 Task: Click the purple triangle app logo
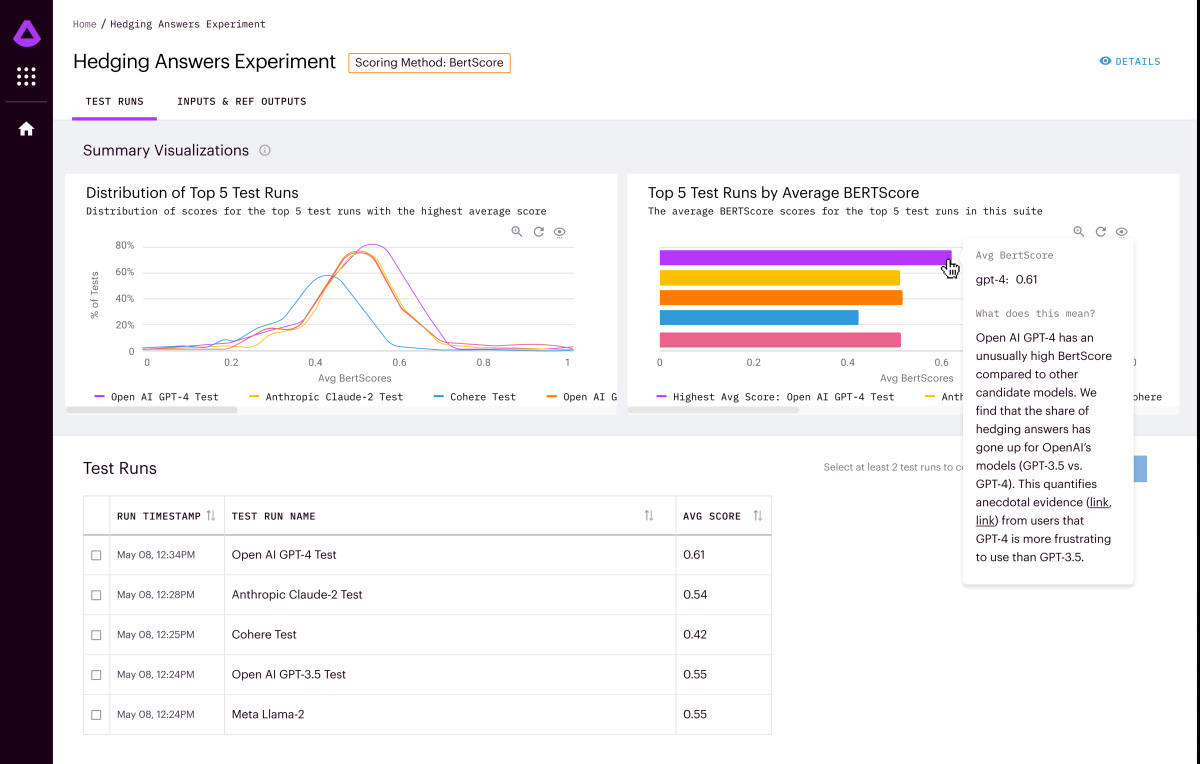[x=26, y=35]
